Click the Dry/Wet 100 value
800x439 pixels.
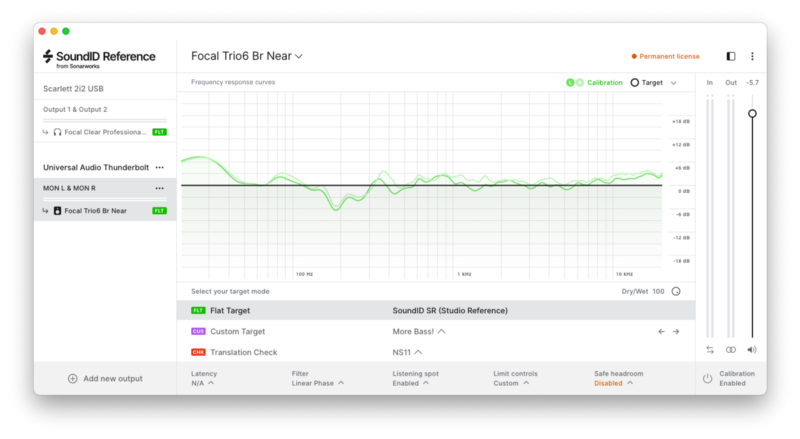coord(658,291)
